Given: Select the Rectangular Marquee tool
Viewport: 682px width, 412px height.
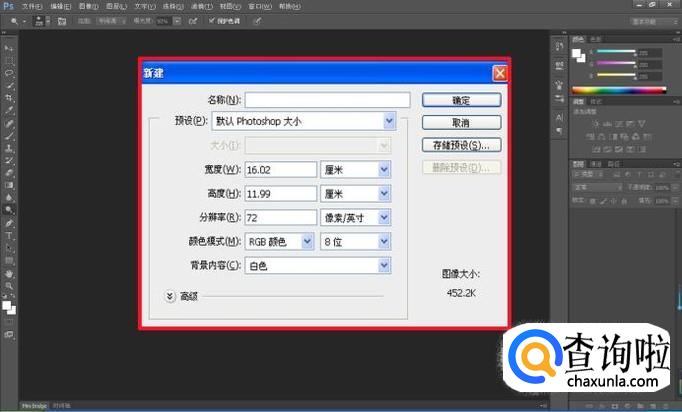Looking at the screenshot, I should click(x=9, y=60).
